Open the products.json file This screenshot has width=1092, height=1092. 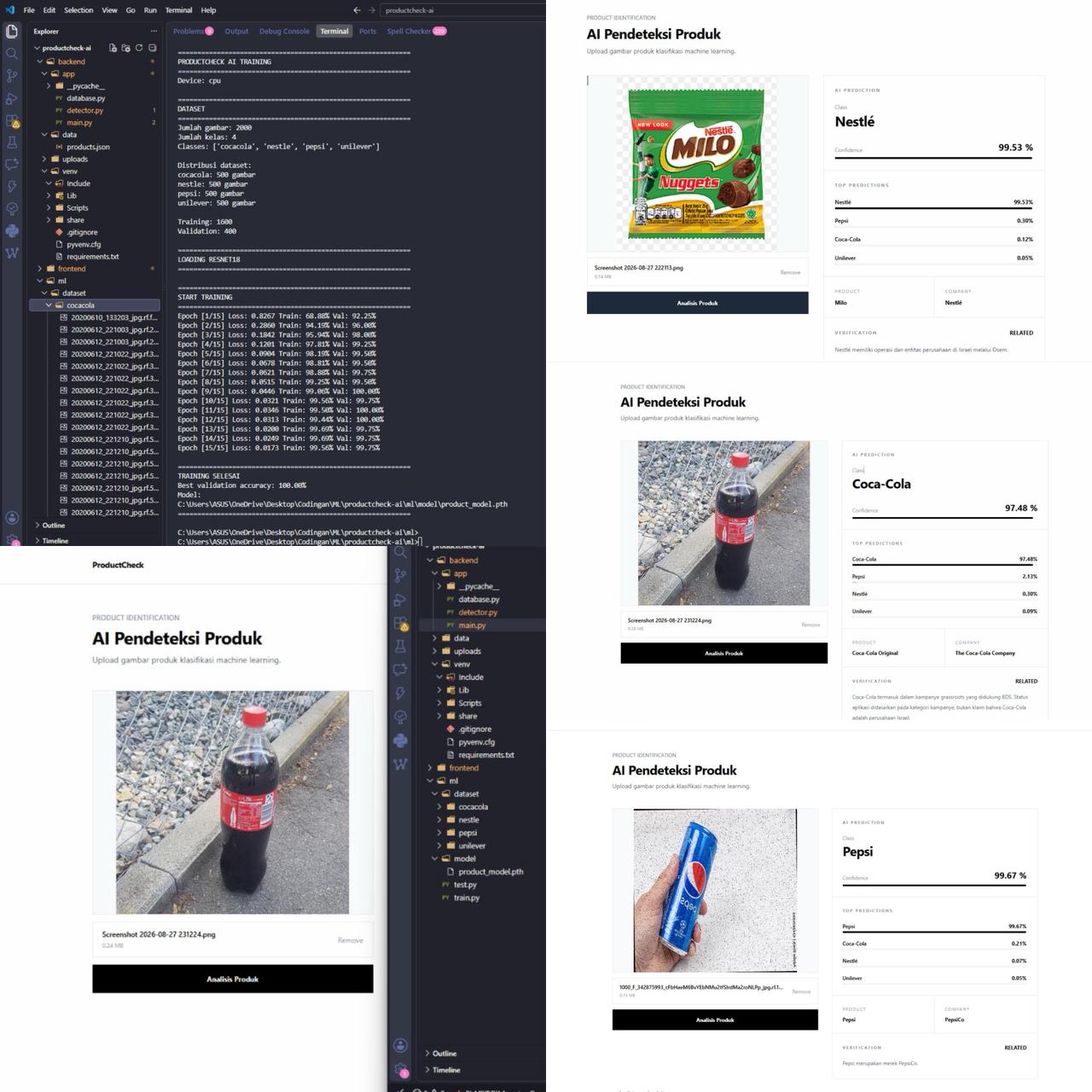coord(88,147)
